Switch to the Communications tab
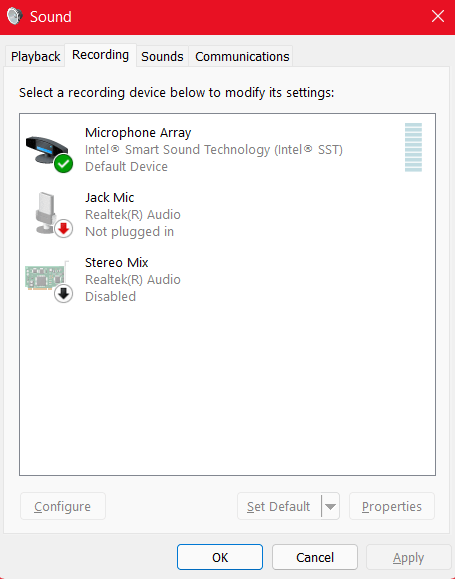Image resolution: width=455 pixels, height=579 pixels. [242, 56]
